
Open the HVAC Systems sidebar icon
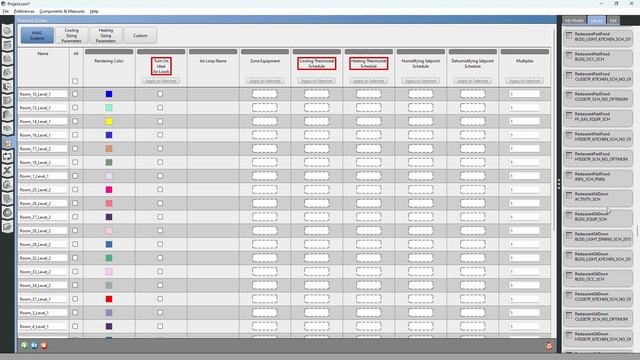(7, 157)
